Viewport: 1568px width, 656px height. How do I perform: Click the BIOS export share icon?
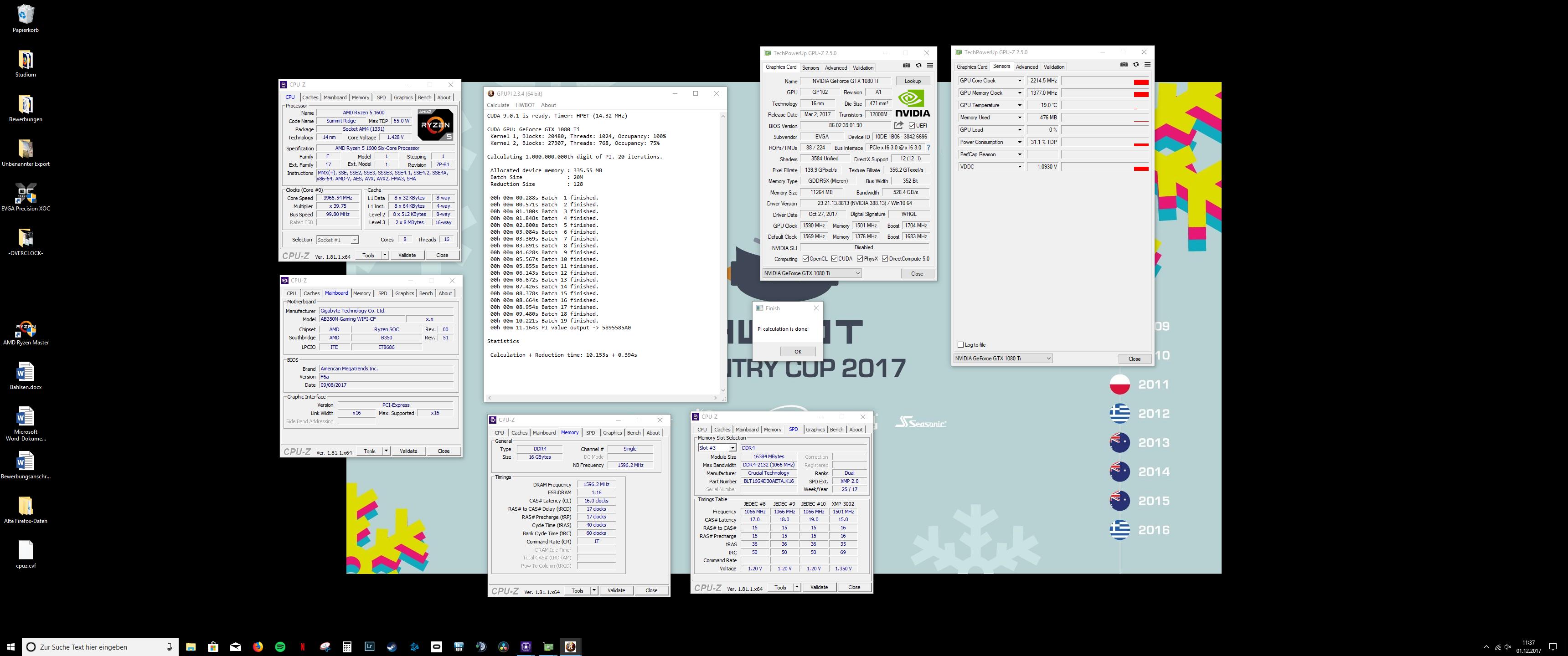point(898,125)
